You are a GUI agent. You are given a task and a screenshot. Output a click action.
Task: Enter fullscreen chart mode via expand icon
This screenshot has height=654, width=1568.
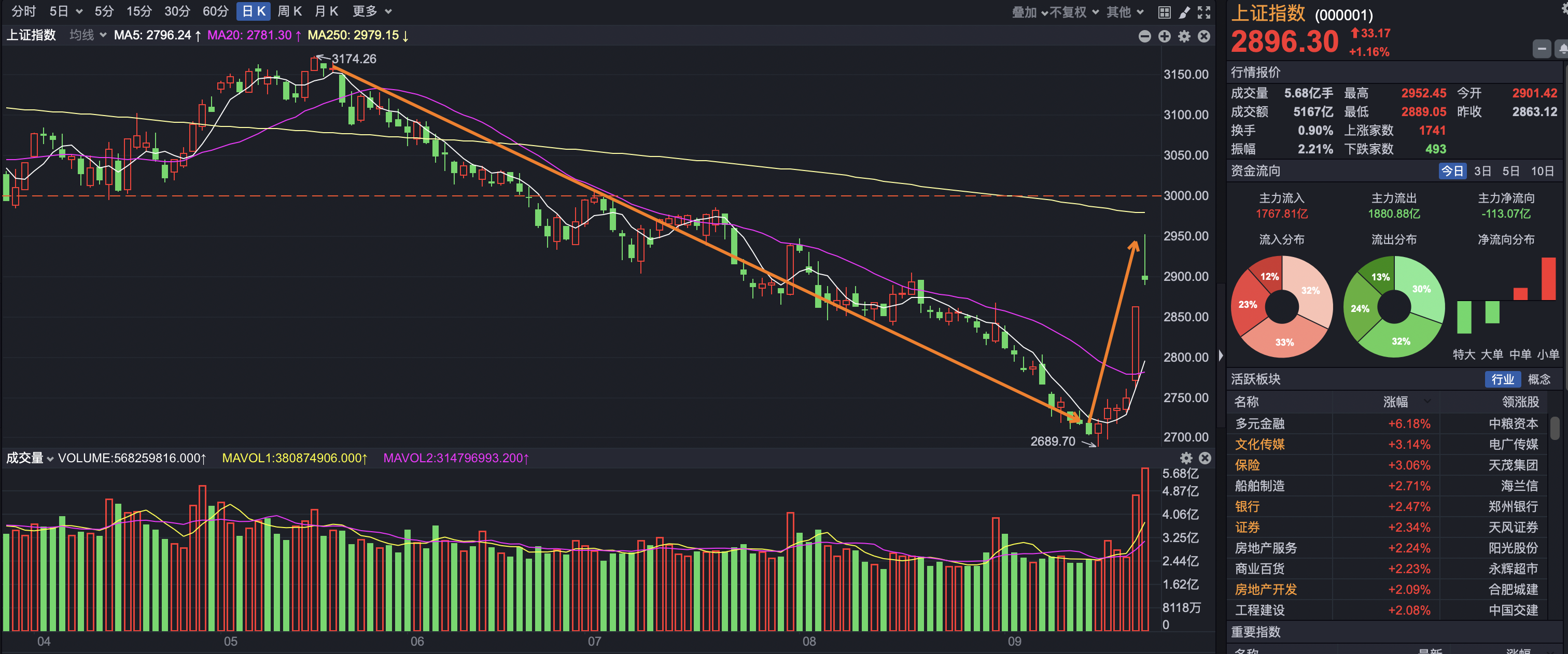point(1203,12)
